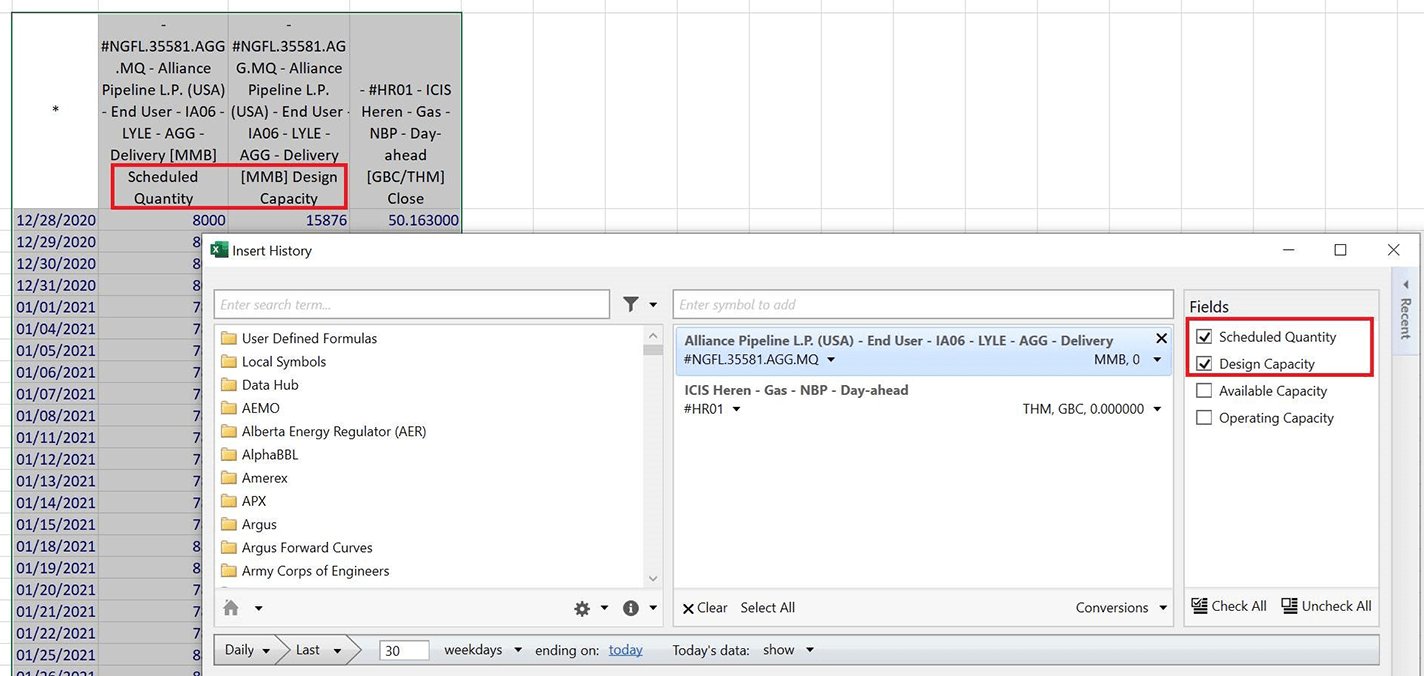Image resolution: width=1424 pixels, height=676 pixels.
Task: Close the Insert History dialog
Action: click(x=1393, y=250)
